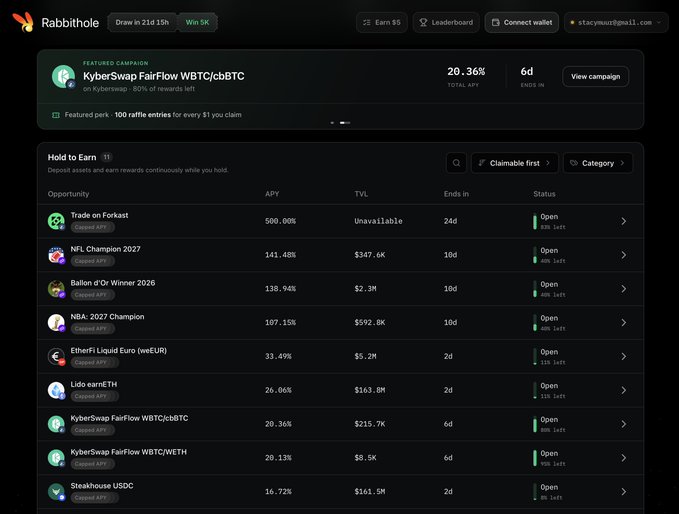679x514 pixels.
Task: Click the Hold to Earn count badge 11
Action: point(107,157)
